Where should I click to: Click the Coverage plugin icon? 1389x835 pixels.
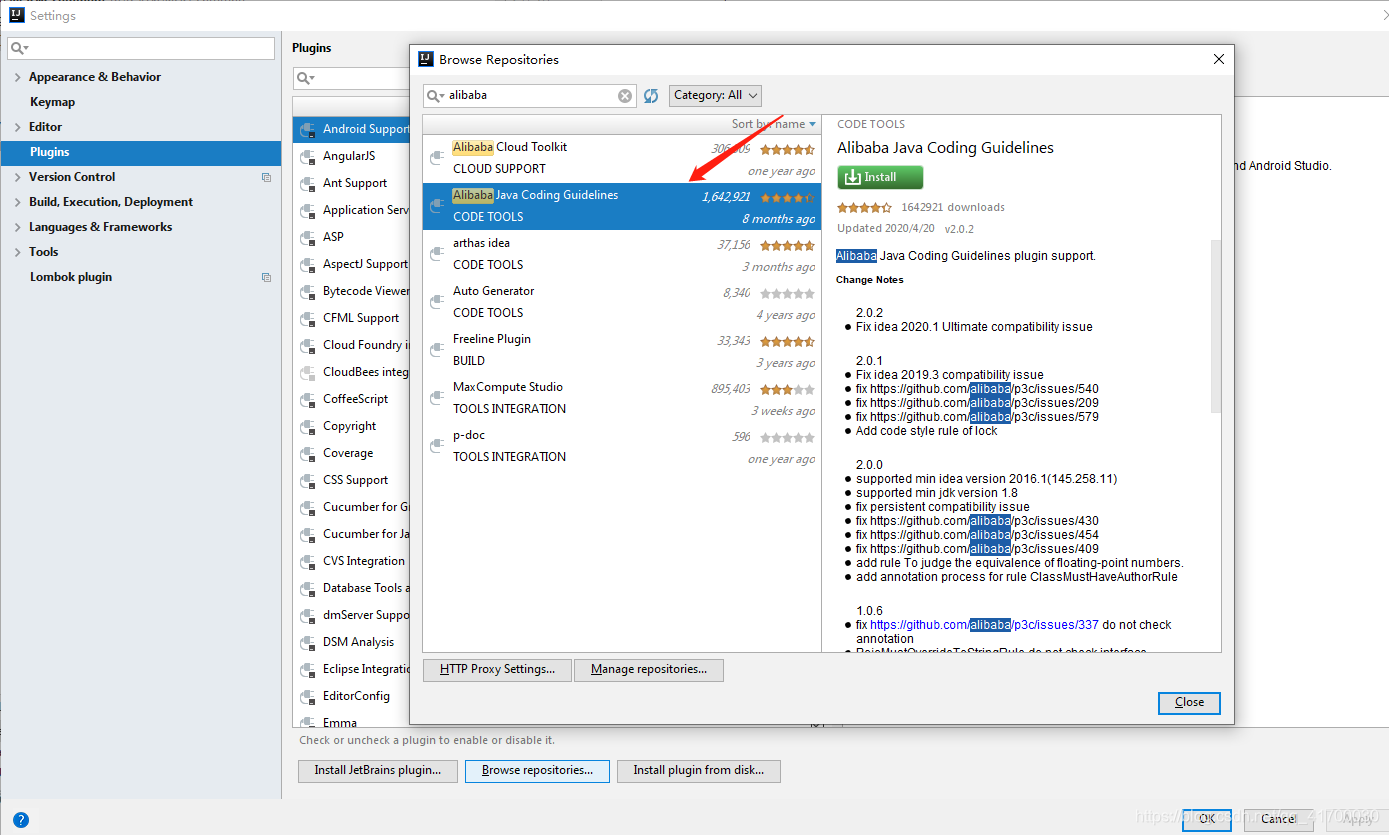[x=308, y=453]
